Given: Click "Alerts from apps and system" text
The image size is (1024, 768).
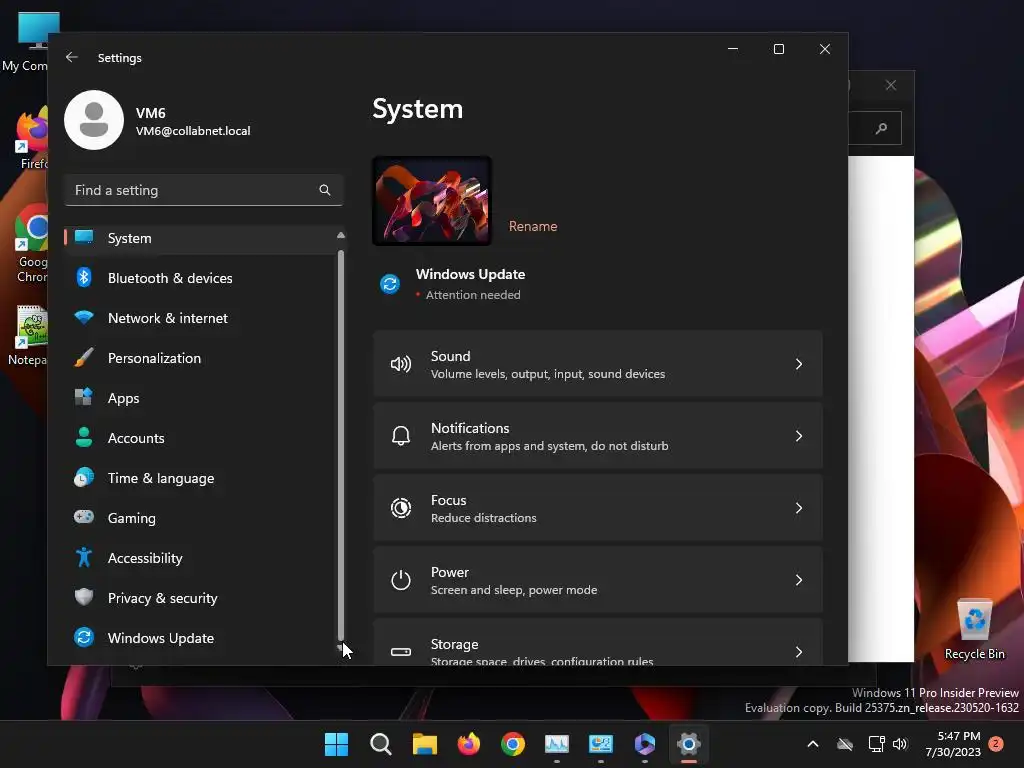Looking at the screenshot, I should [508, 446].
